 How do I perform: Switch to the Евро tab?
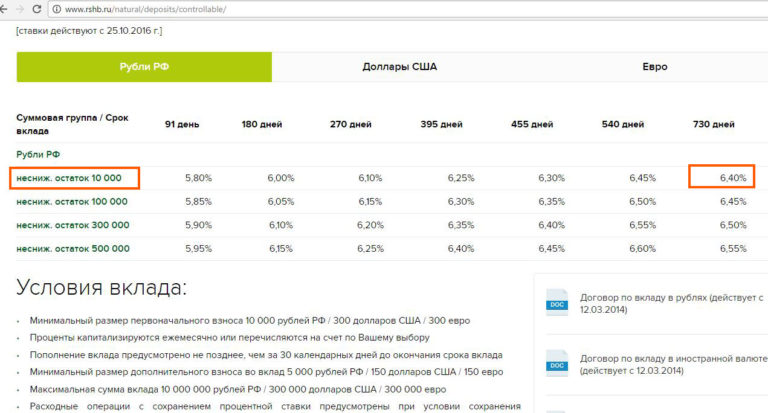654,67
